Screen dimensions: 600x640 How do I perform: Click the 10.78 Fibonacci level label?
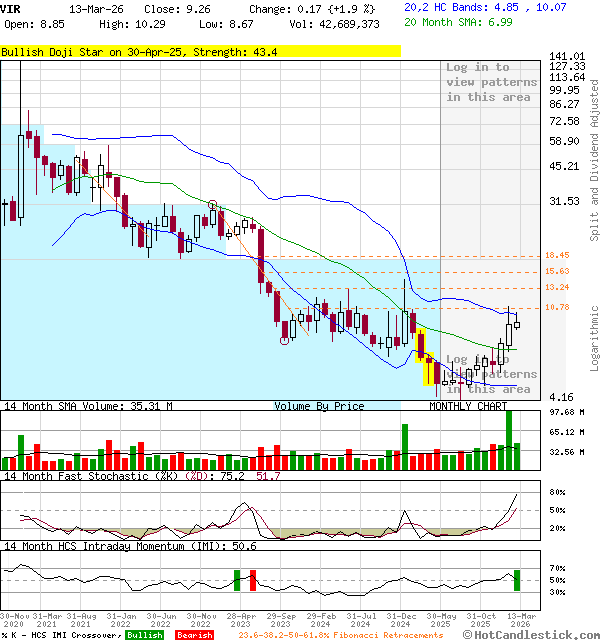tap(557, 308)
